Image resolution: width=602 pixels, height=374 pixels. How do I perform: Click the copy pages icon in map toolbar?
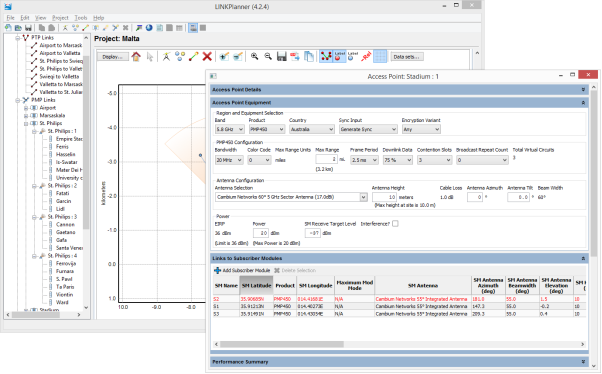pos(309,56)
